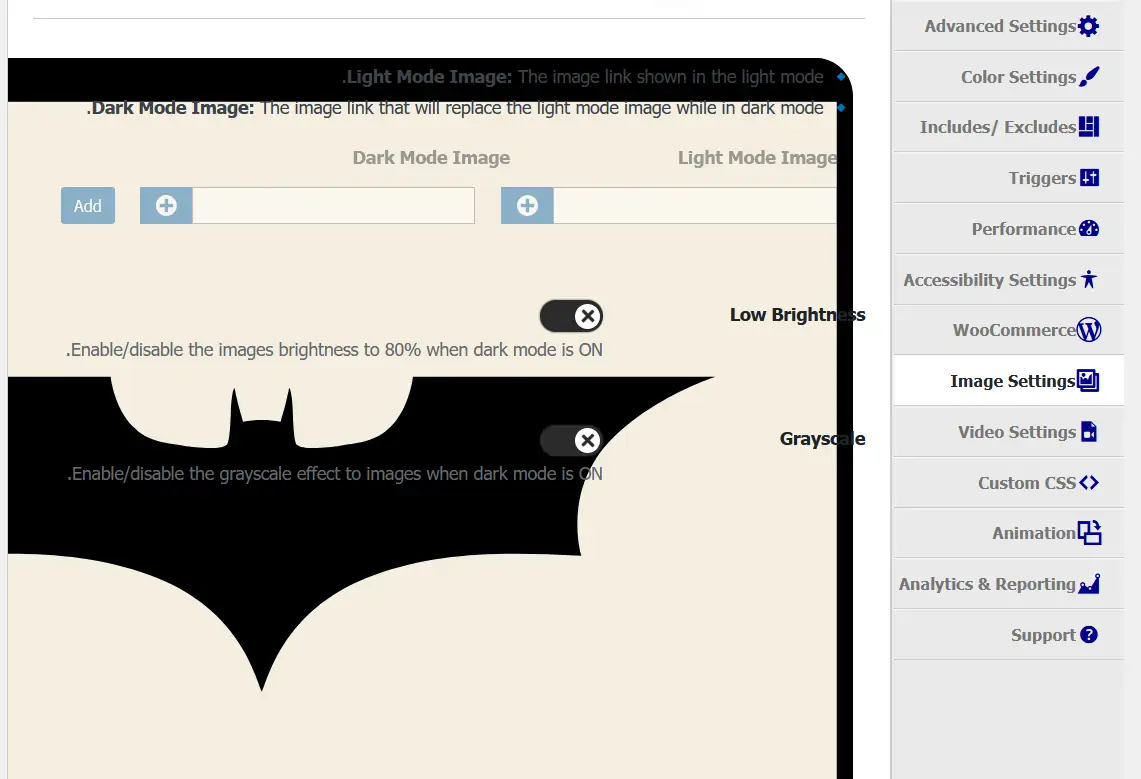Screen dimensions: 1141x779
Task: Click the 'Dark Mode Image:' bullet description
Action: click(455, 108)
